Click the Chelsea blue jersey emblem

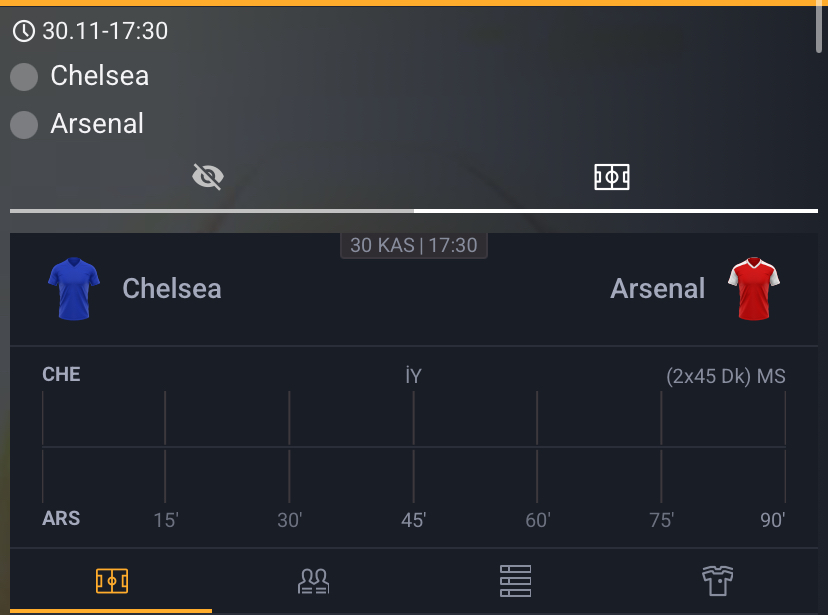pos(73,289)
